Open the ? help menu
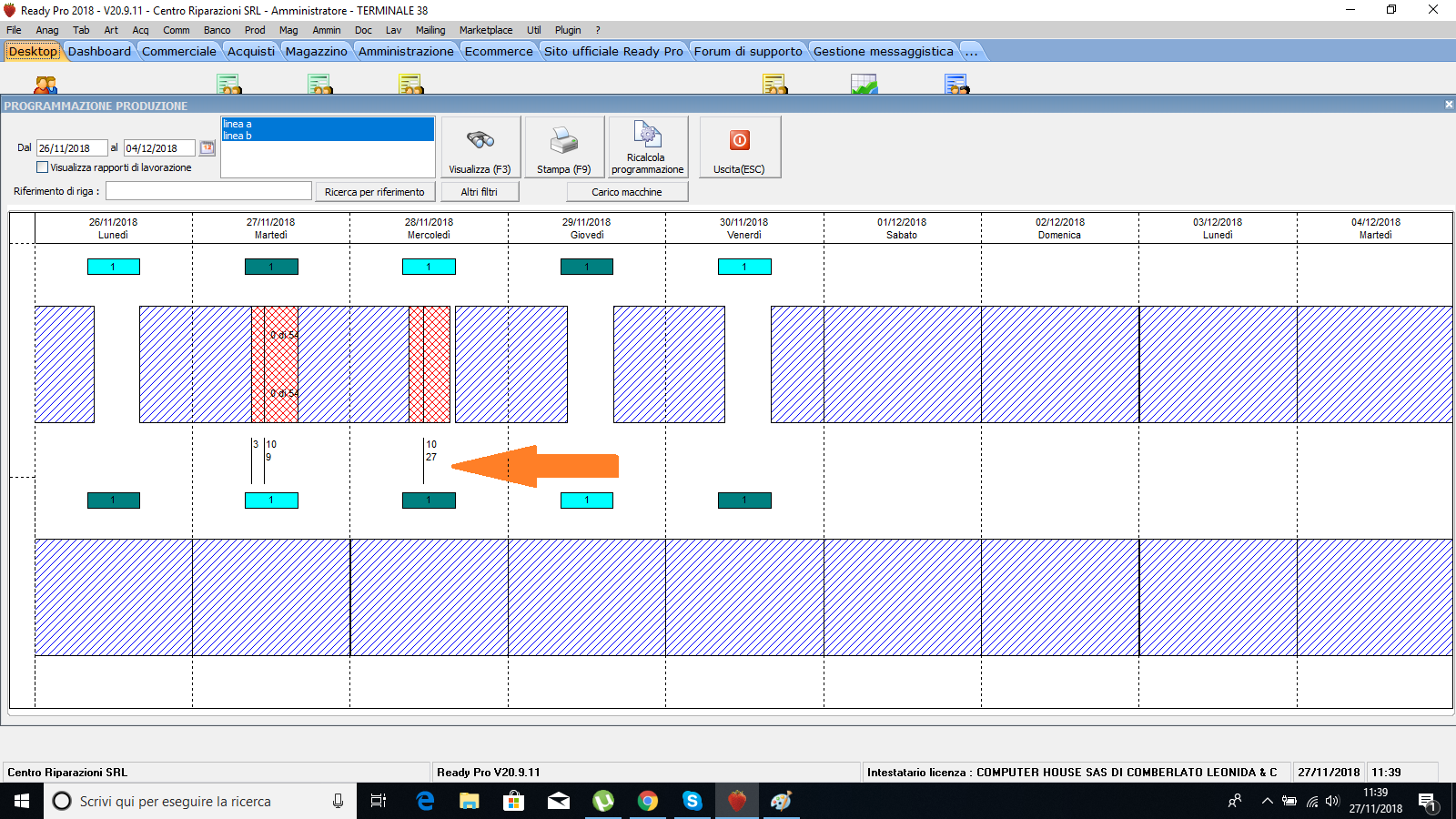Screen dimensions: 1456x819 coord(598,30)
